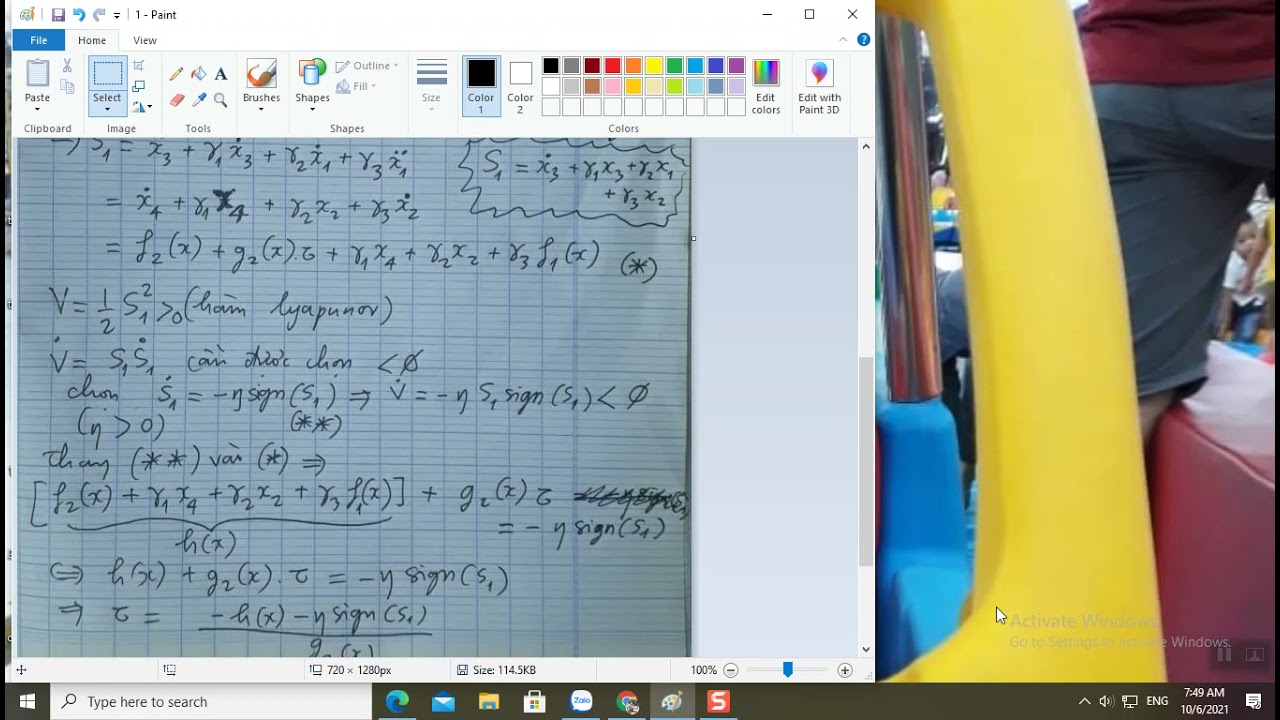This screenshot has height=720, width=1280.
Task: Show hidden system tray icons
Action: (1084, 702)
